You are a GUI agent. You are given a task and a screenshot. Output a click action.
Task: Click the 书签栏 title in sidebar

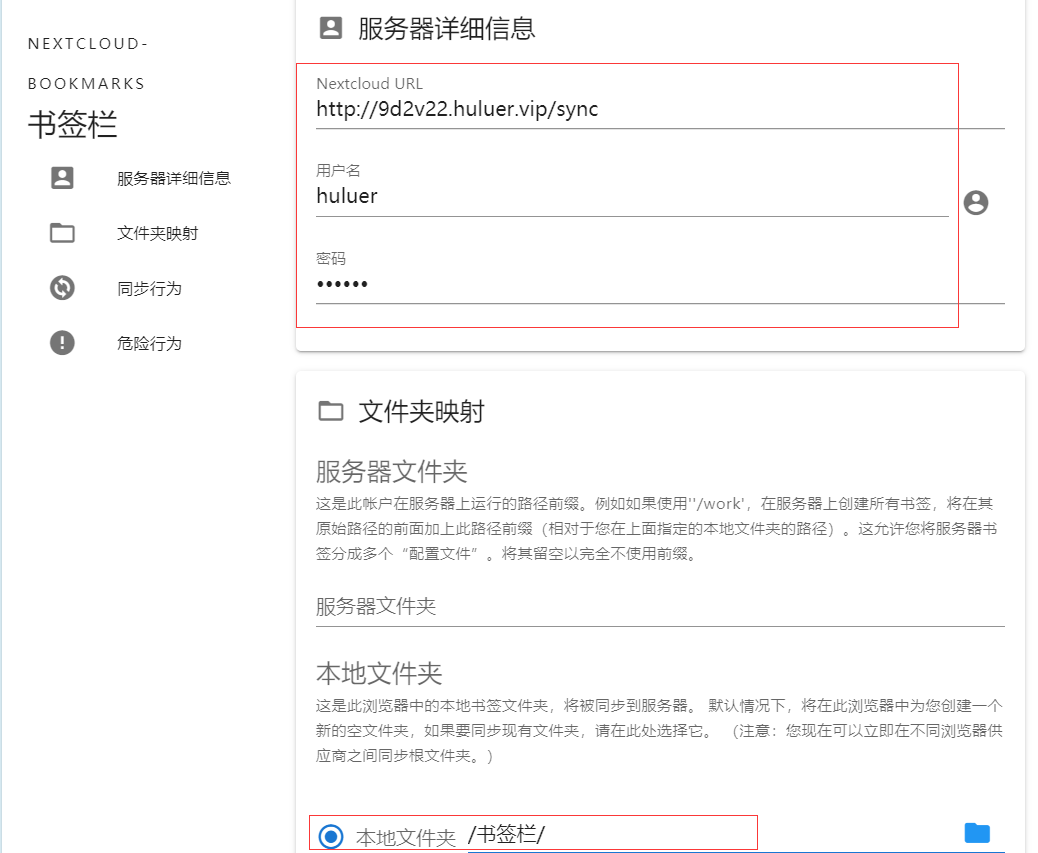click(x=73, y=124)
